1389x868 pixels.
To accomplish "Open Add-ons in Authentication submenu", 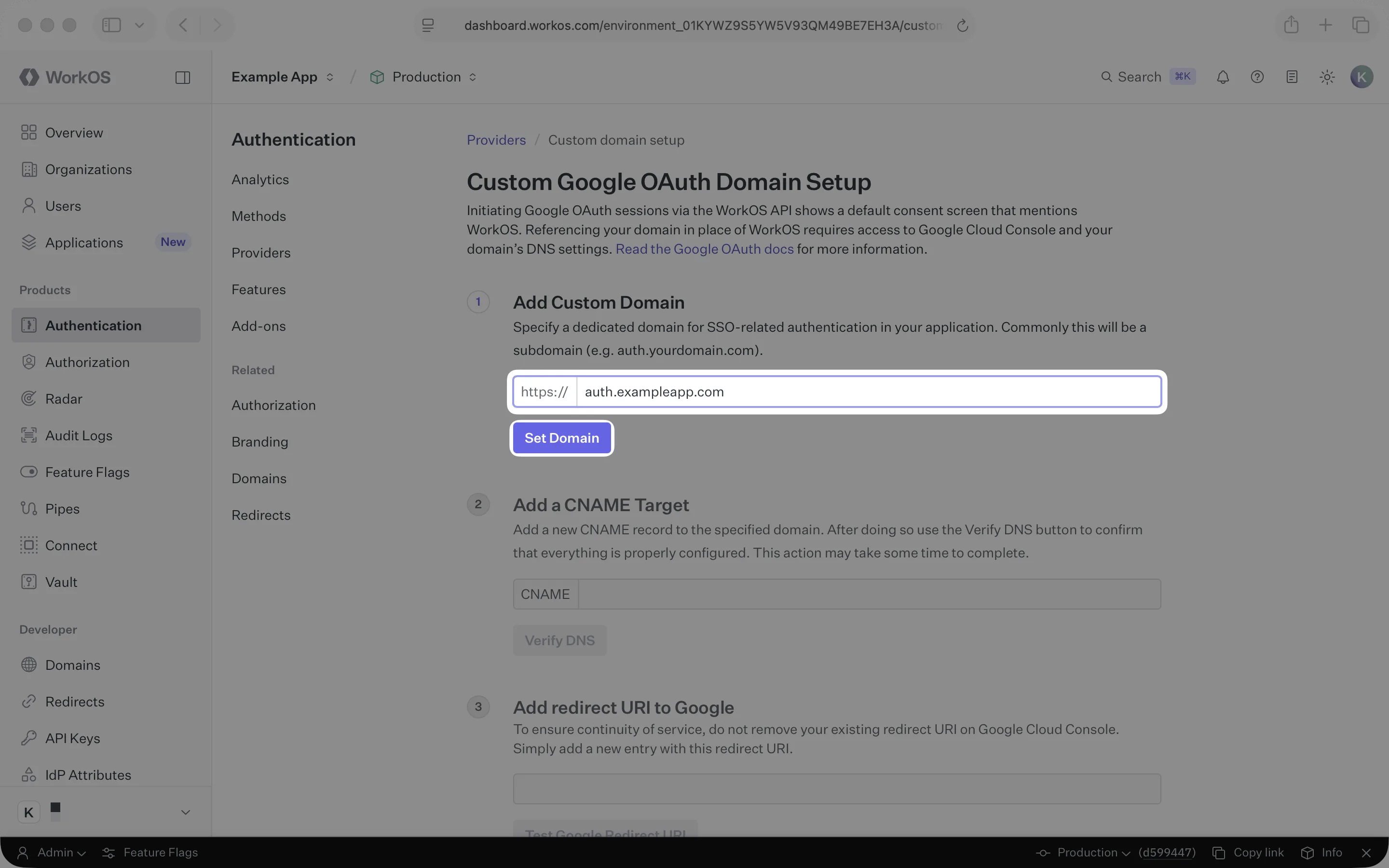I will coord(259,326).
